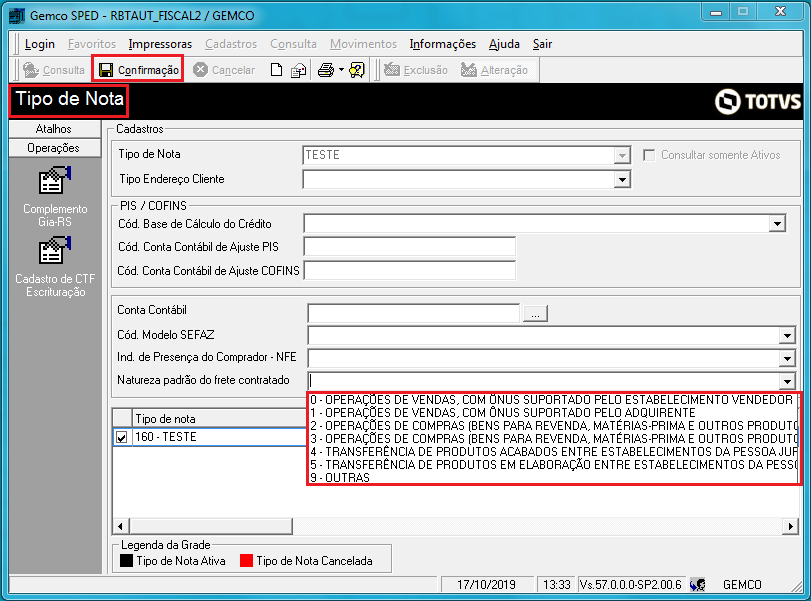
Task: Click the copy record icon beside new document
Action: [x=298, y=70]
